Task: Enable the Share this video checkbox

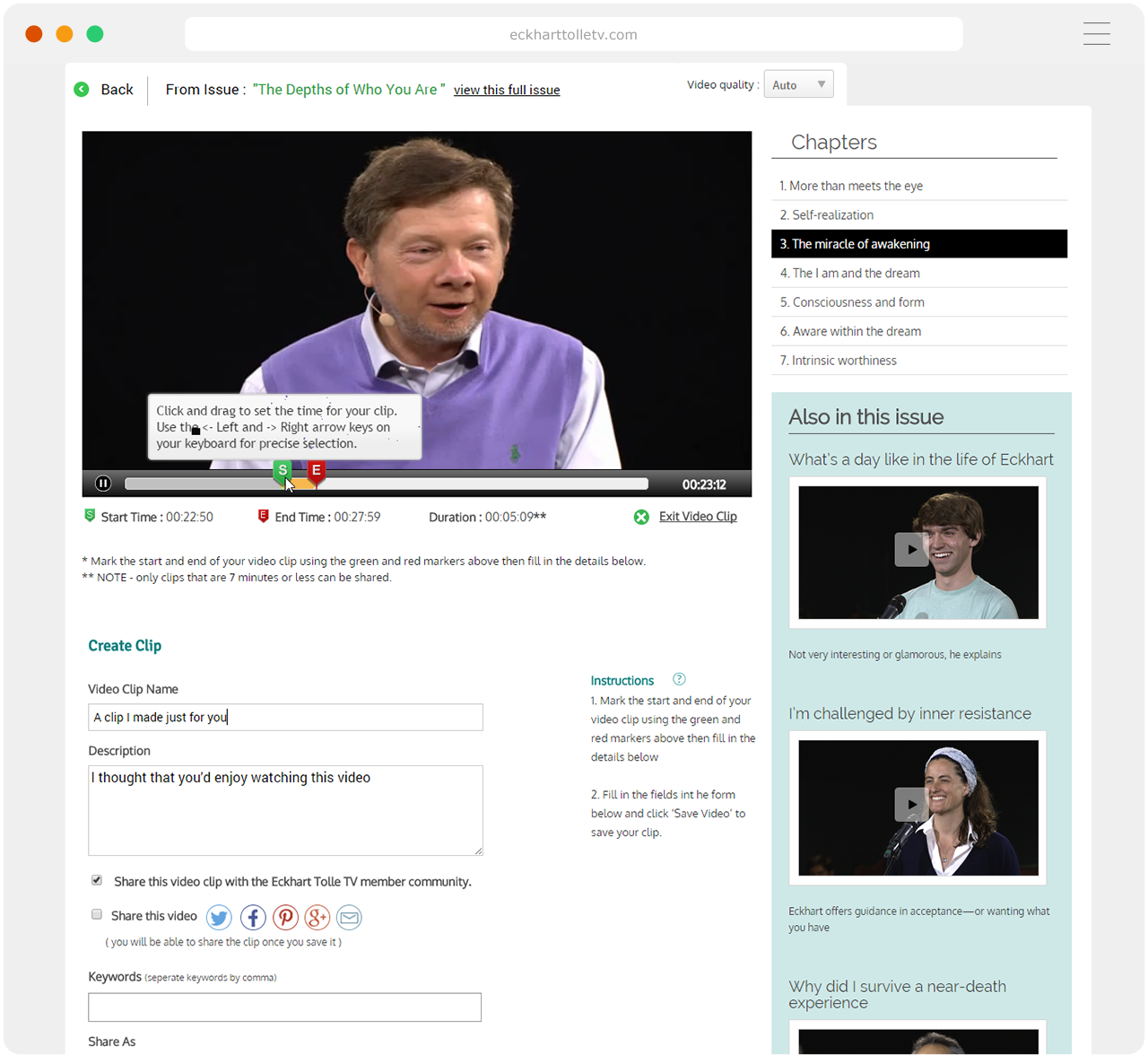Action: (x=97, y=914)
